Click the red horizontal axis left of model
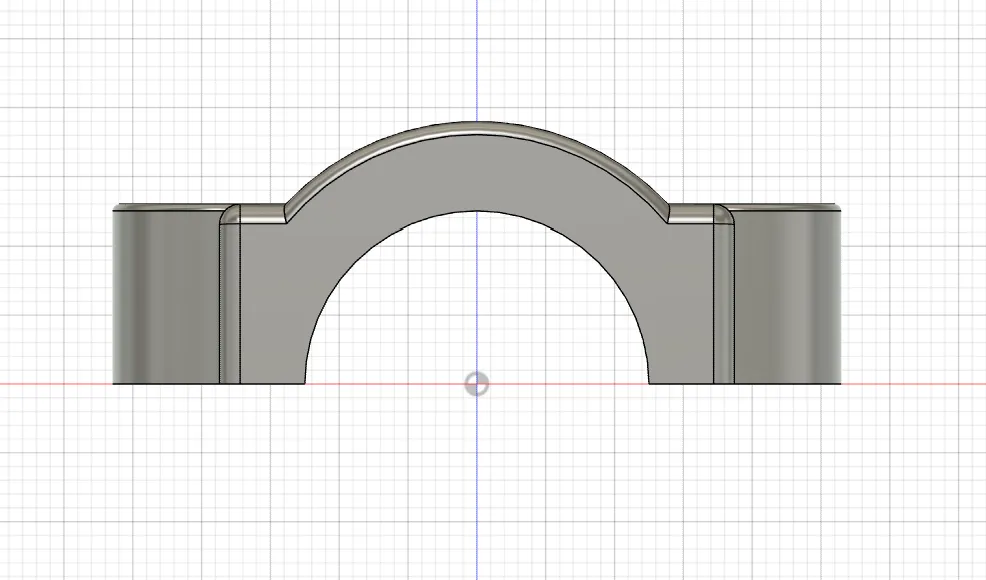The height and width of the screenshot is (580, 986). pos(55,384)
